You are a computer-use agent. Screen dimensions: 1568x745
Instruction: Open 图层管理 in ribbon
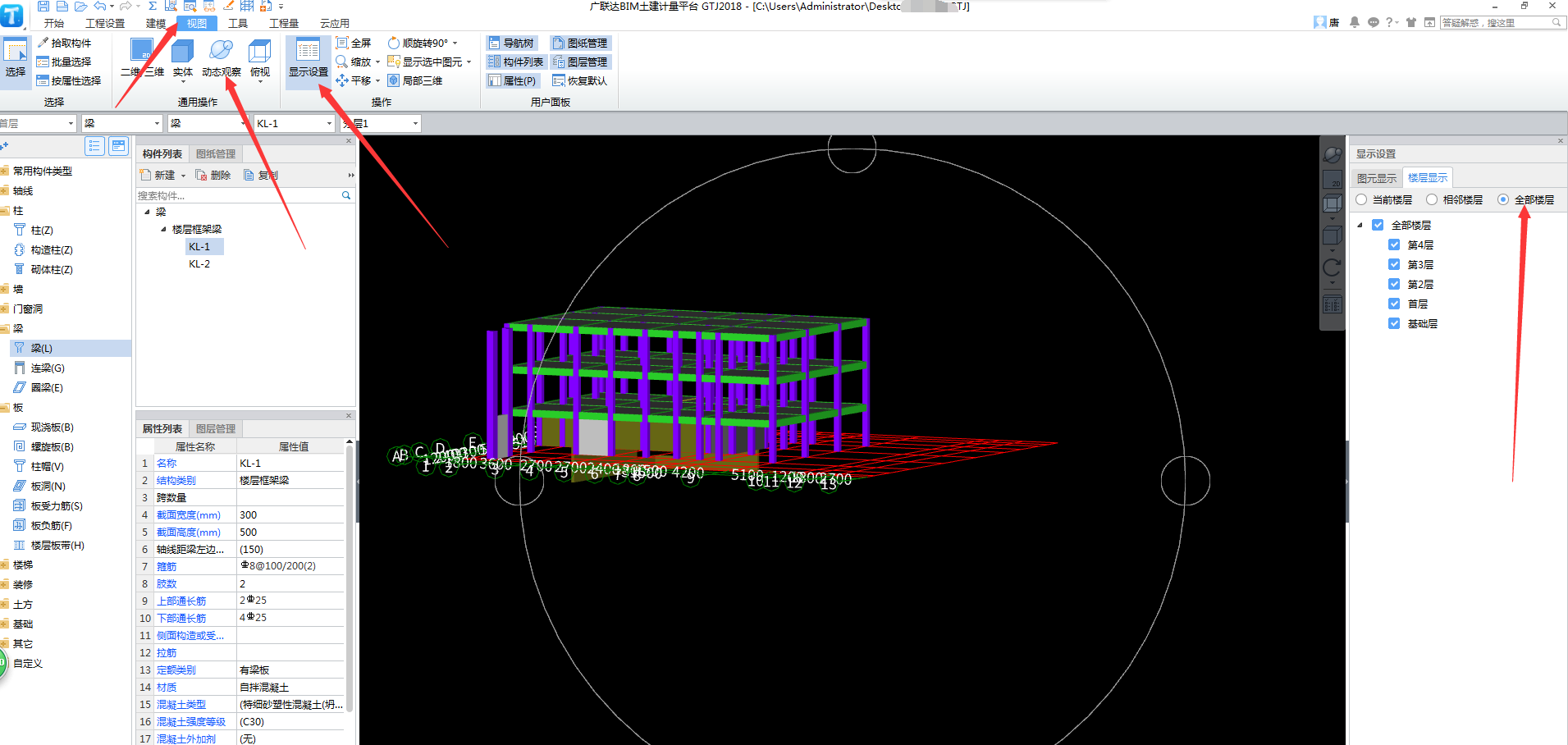(580, 62)
